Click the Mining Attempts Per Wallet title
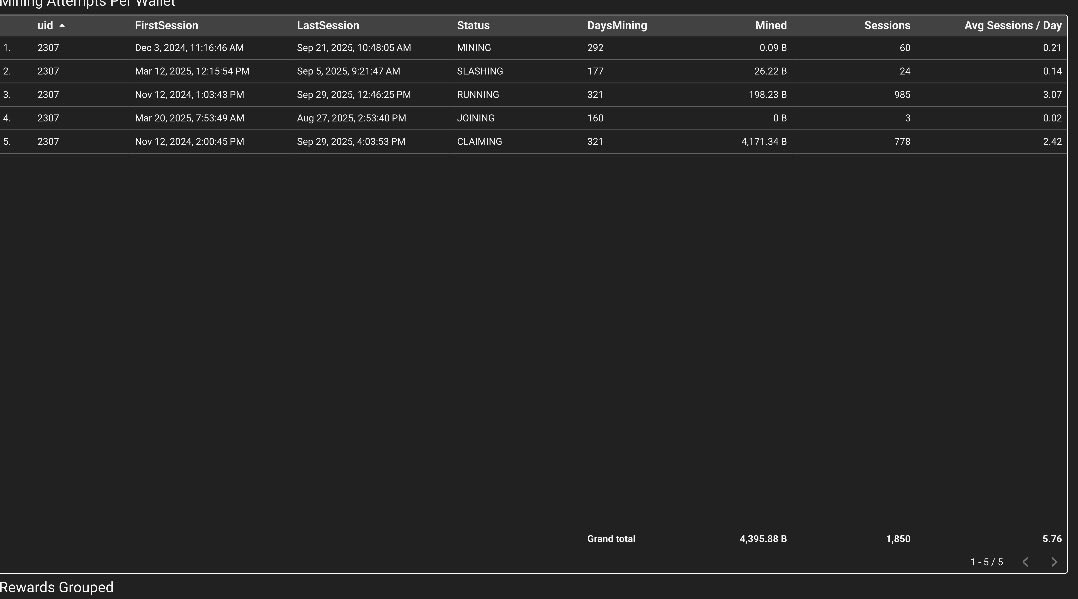Image resolution: width=1078 pixels, height=599 pixels. 87,3
